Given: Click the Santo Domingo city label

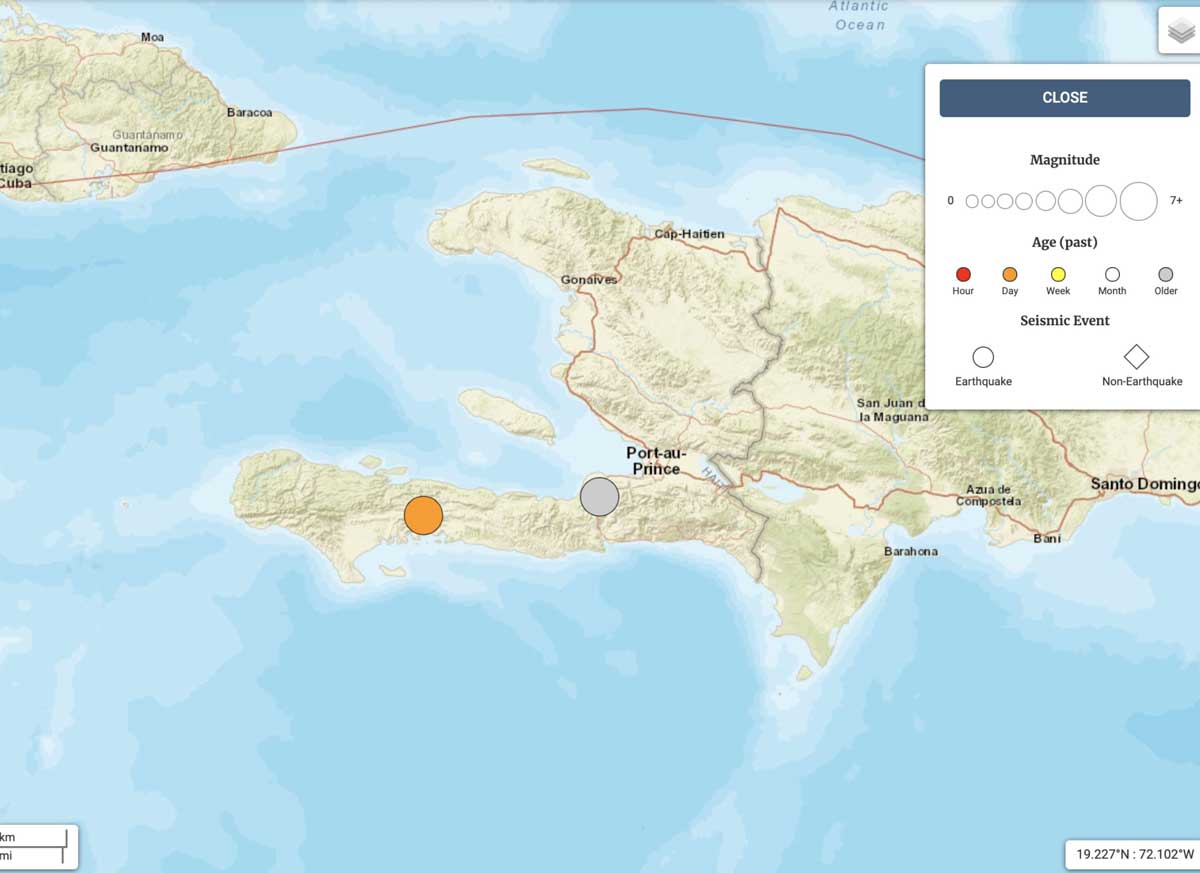Looking at the screenshot, I should pyautogui.click(x=1143, y=484).
